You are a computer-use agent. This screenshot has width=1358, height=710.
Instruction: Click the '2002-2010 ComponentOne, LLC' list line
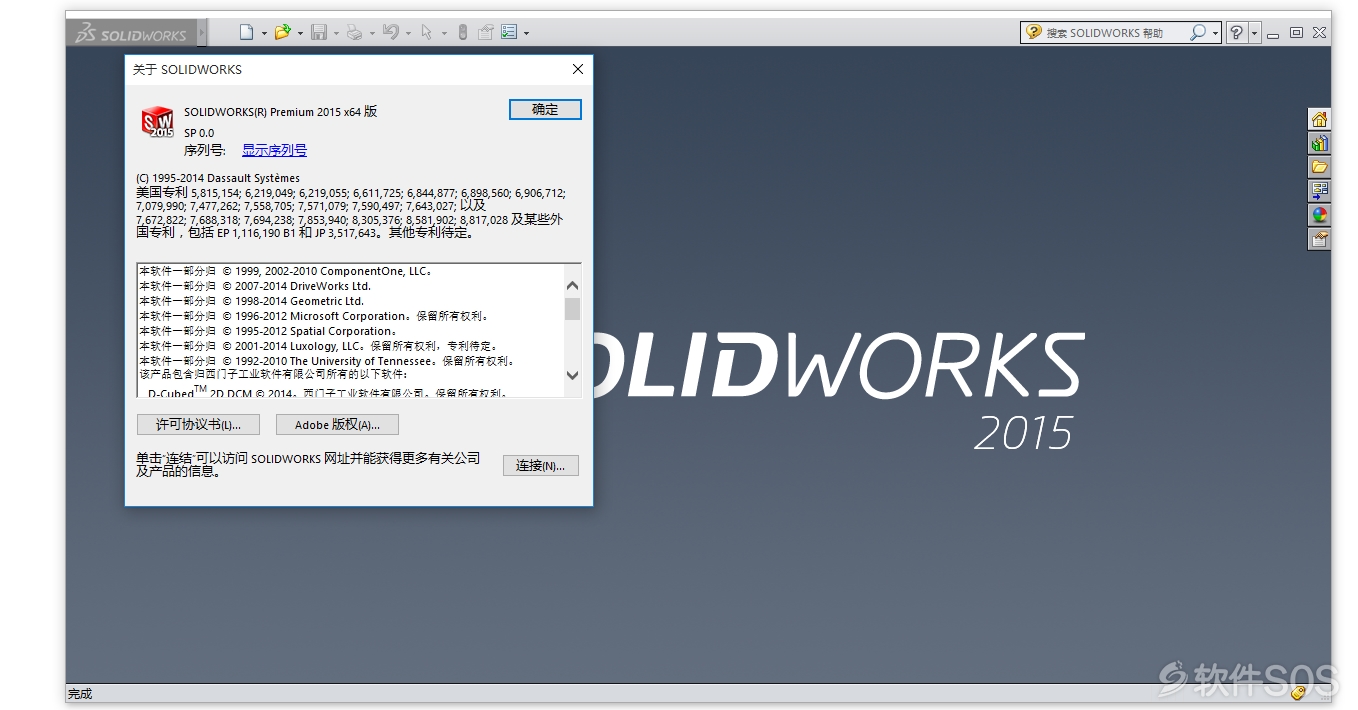286,271
